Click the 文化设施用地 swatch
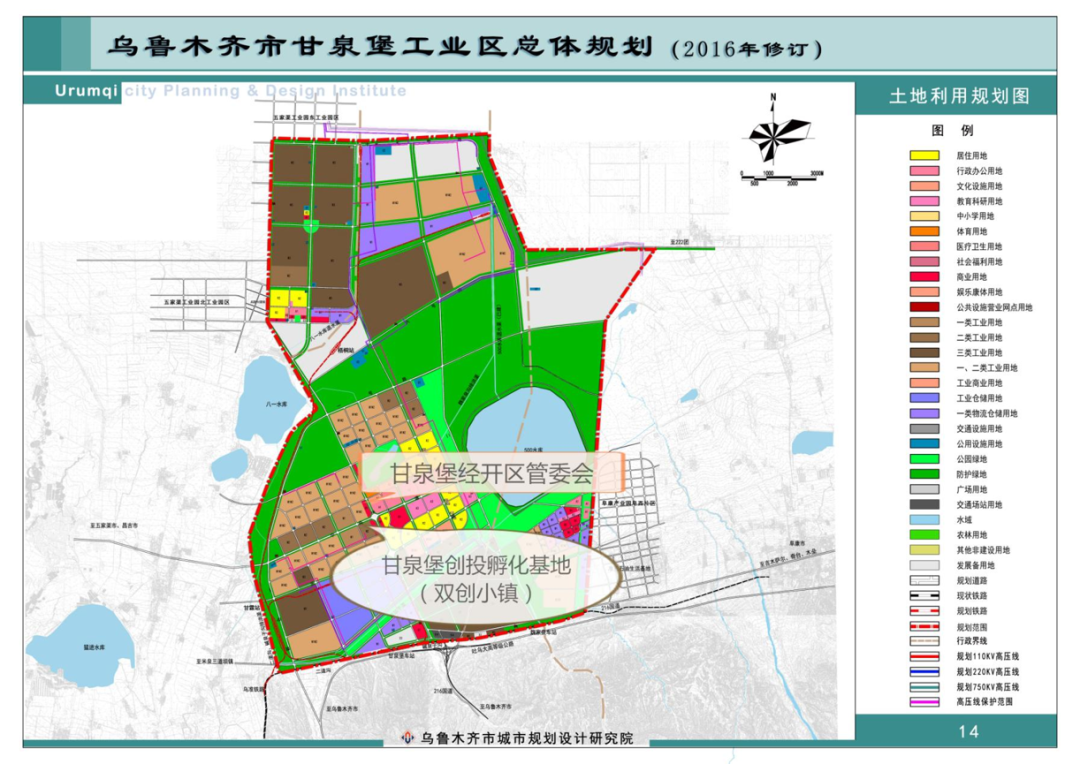Screen dimensions: 1080x764 pos(924,186)
